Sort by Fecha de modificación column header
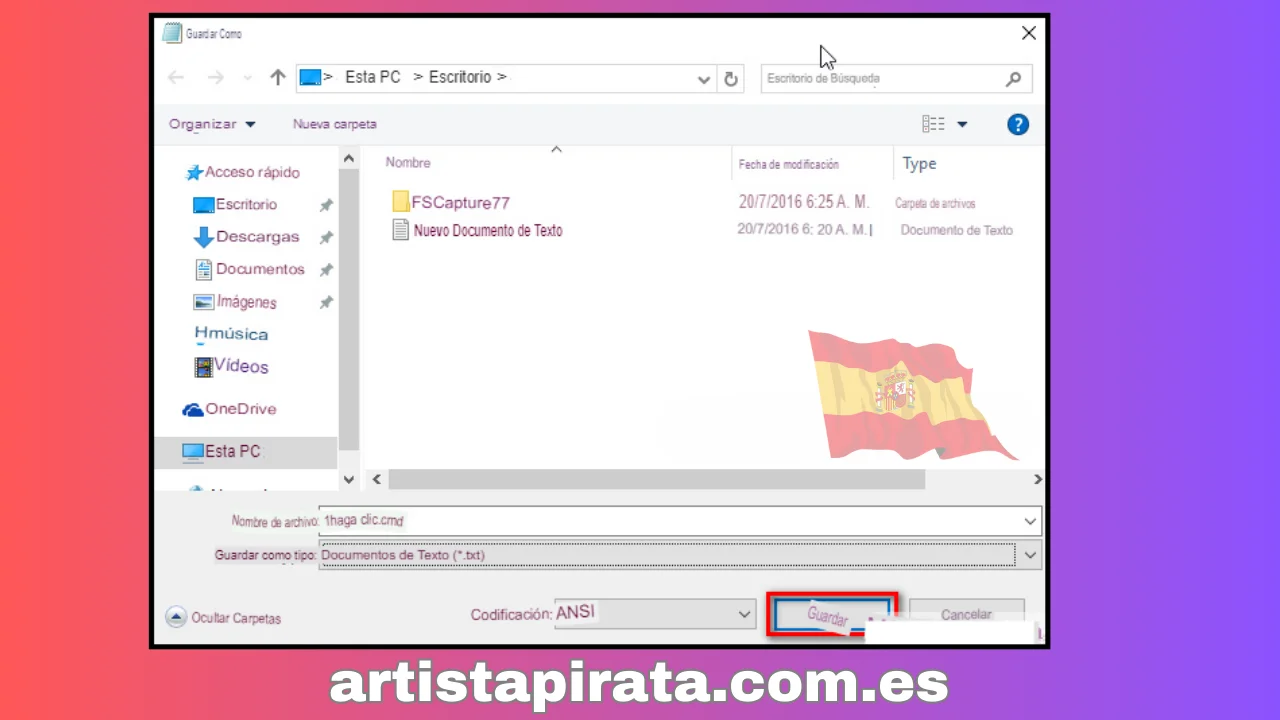 pos(789,164)
